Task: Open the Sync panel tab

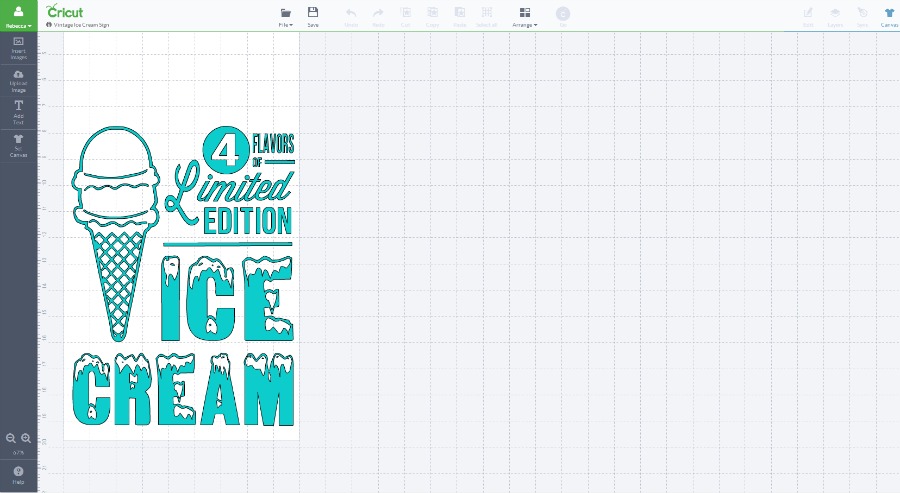Action: click(x=862, y=17)
